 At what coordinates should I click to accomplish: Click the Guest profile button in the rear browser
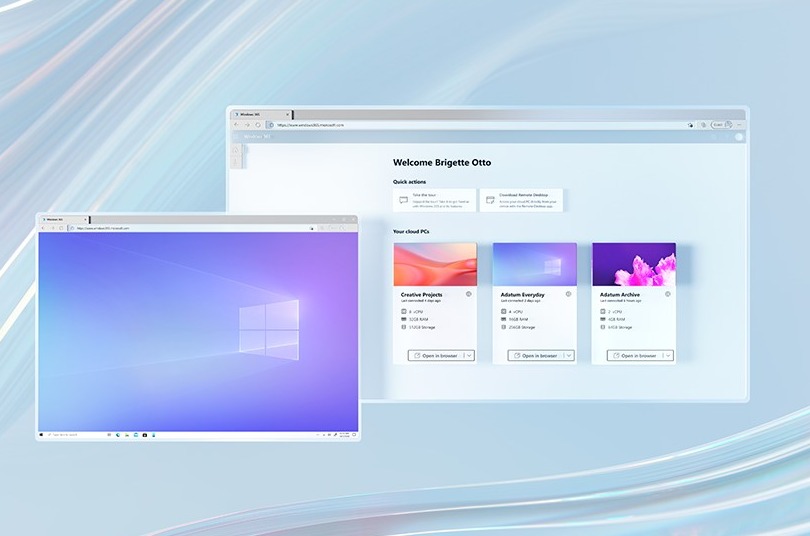point(722,125)
